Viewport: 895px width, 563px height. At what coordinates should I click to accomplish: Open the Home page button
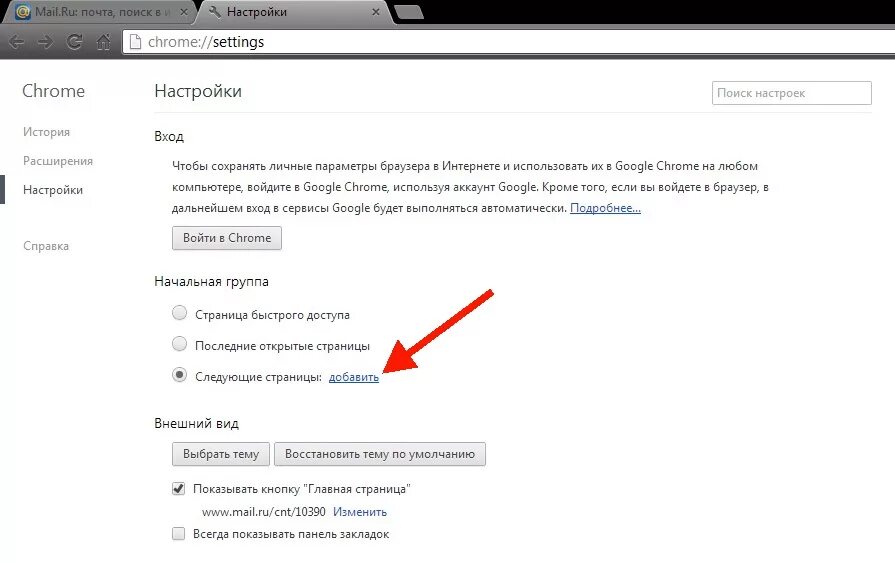point(103,42)
